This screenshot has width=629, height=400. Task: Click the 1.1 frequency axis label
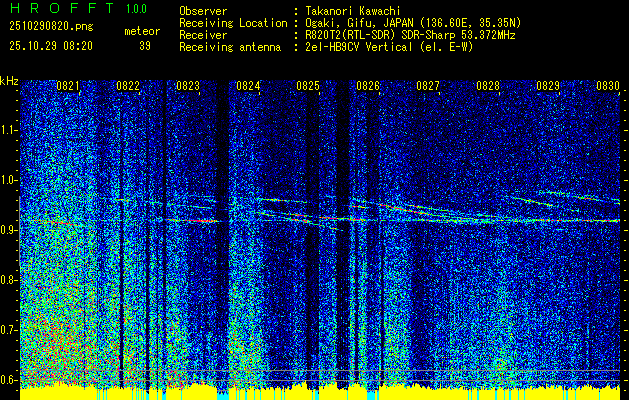9,130
